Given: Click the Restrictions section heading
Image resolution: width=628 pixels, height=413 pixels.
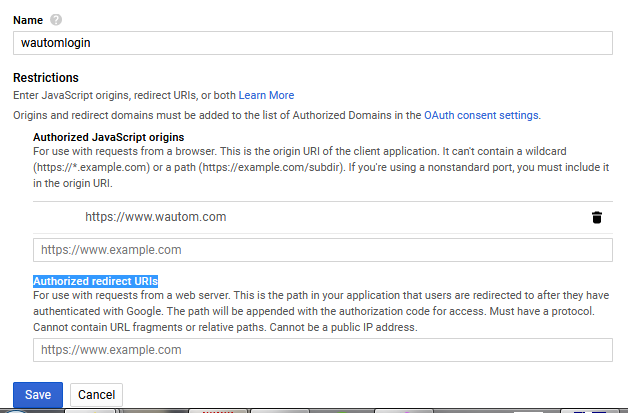Looking at the screenshot, I should (46, 77).
